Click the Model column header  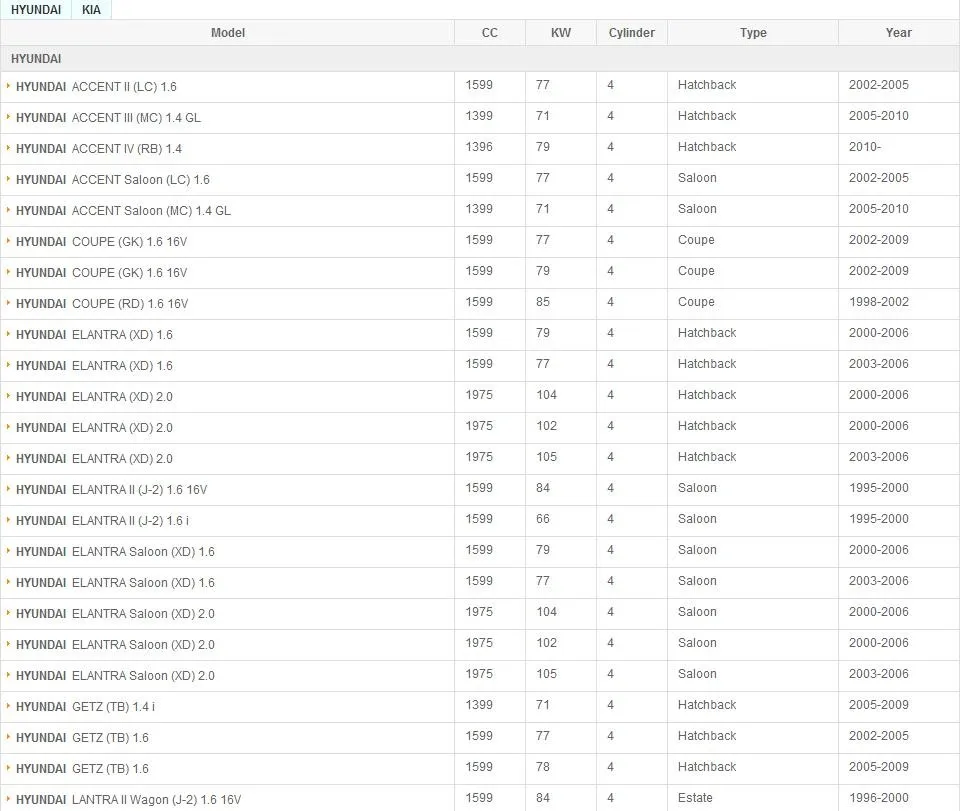click(x=228, y=33)
